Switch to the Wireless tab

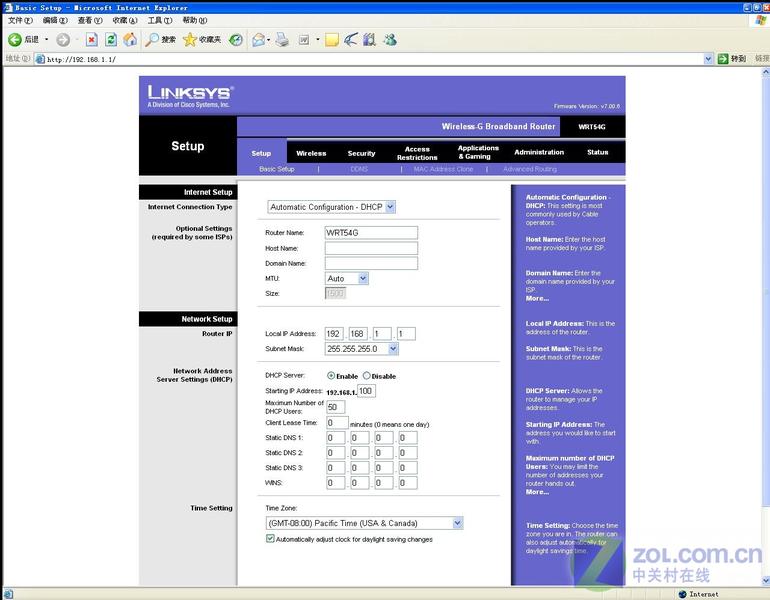(311, 153)
